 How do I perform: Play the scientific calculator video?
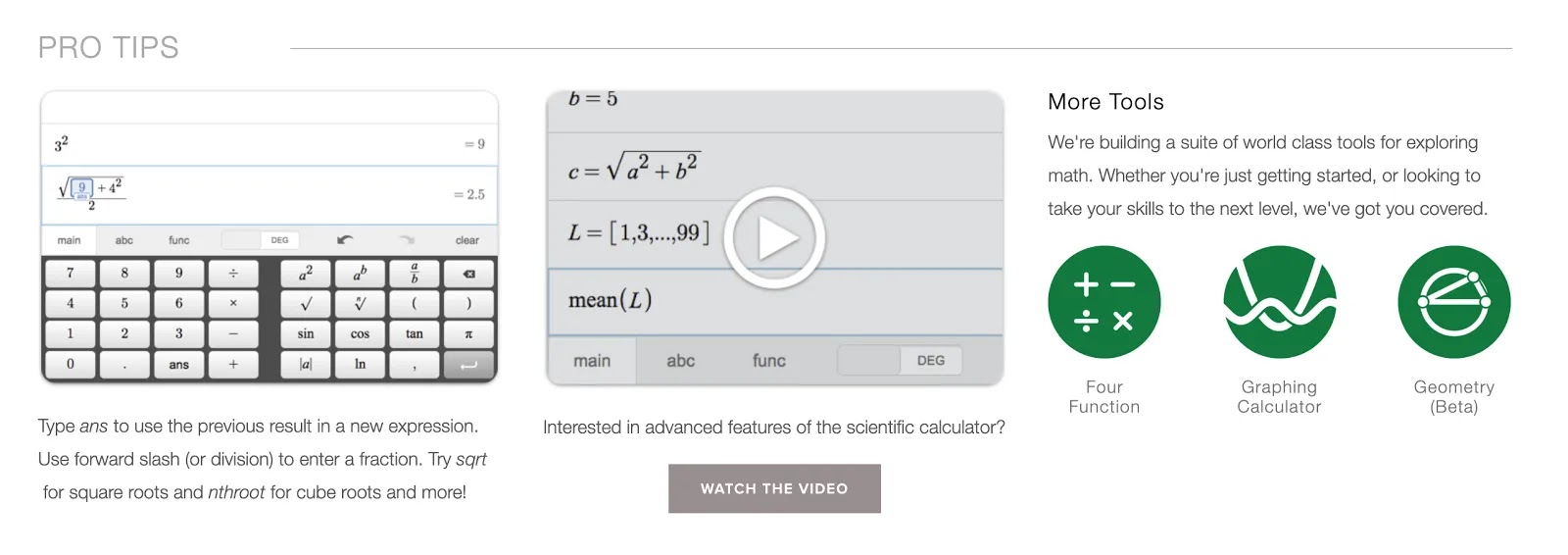pos(774,237)
